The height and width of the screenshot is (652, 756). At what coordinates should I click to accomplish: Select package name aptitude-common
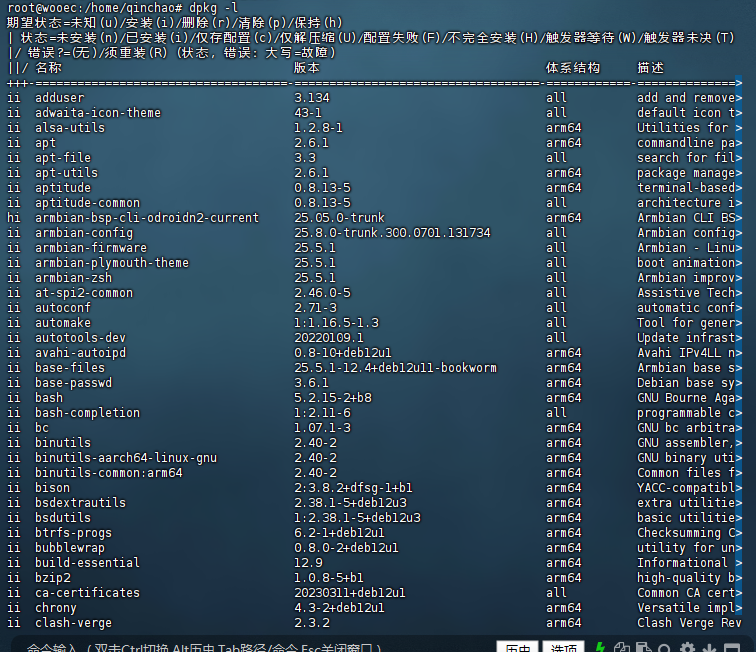pos(87,203)
